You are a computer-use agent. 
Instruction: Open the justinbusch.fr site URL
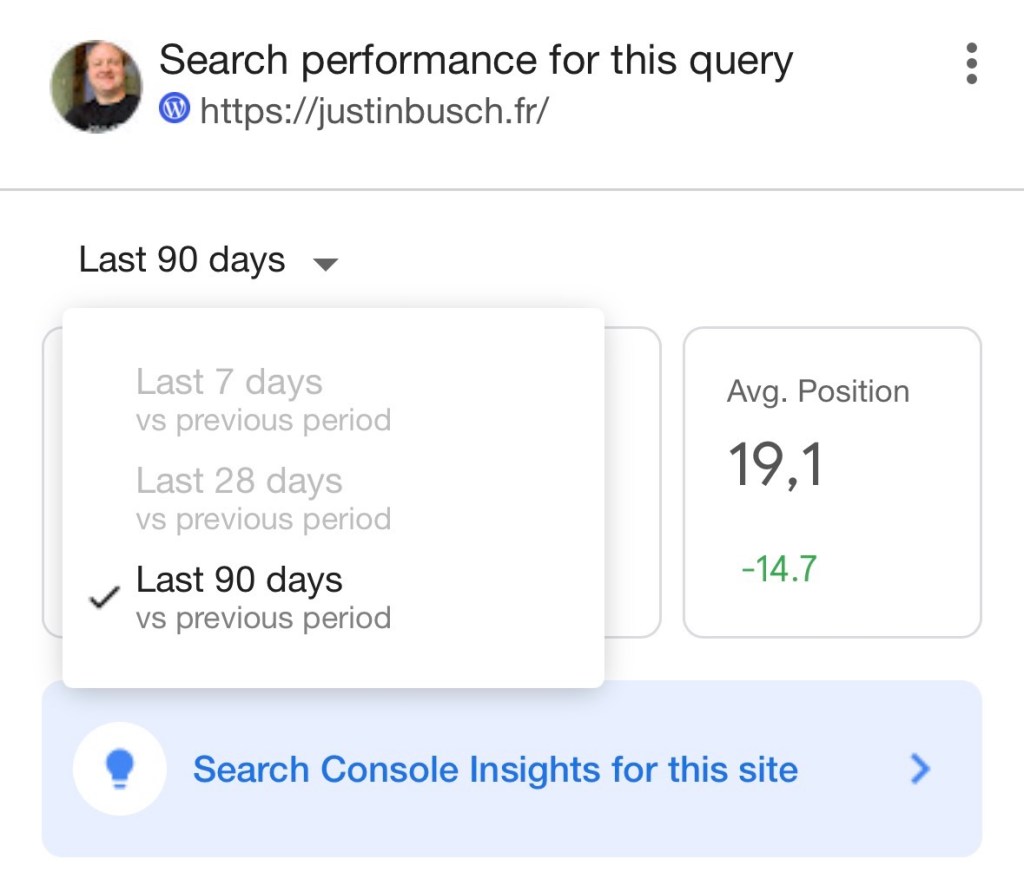click(x=374, y=111)
